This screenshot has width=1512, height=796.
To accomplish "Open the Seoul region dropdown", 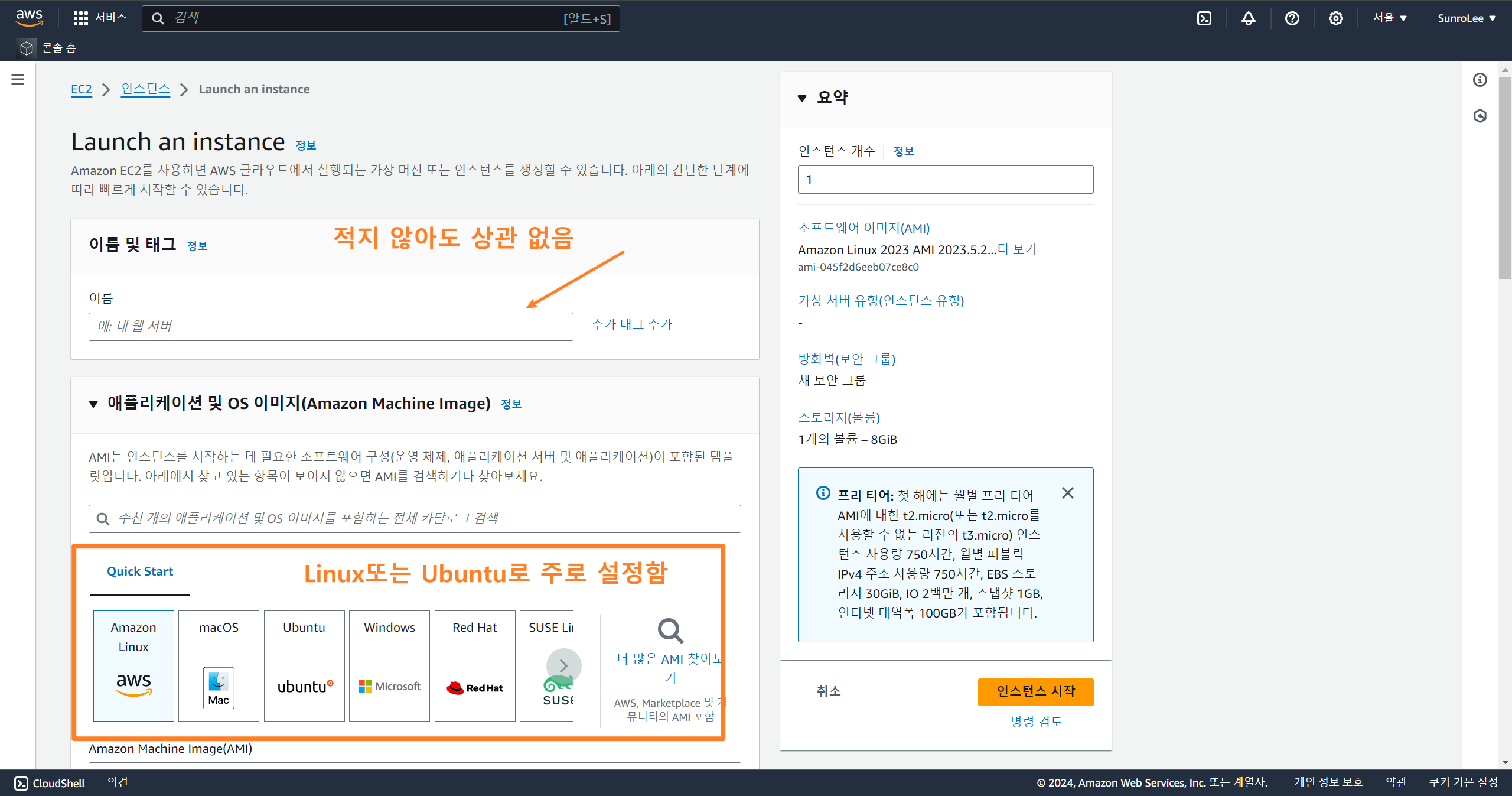I will (1389, 18).
